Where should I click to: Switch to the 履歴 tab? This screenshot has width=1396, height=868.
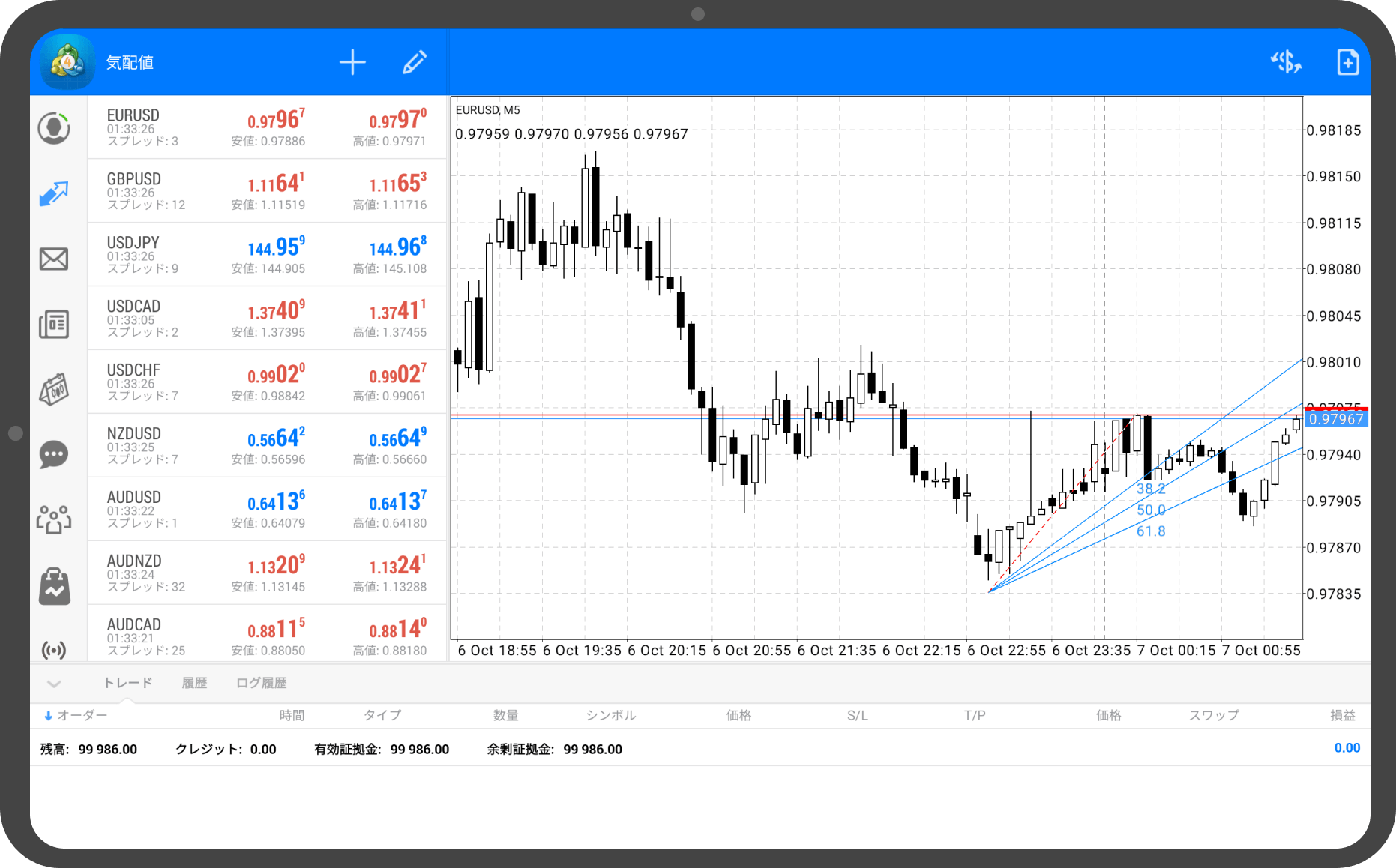(x=194, y=683)
